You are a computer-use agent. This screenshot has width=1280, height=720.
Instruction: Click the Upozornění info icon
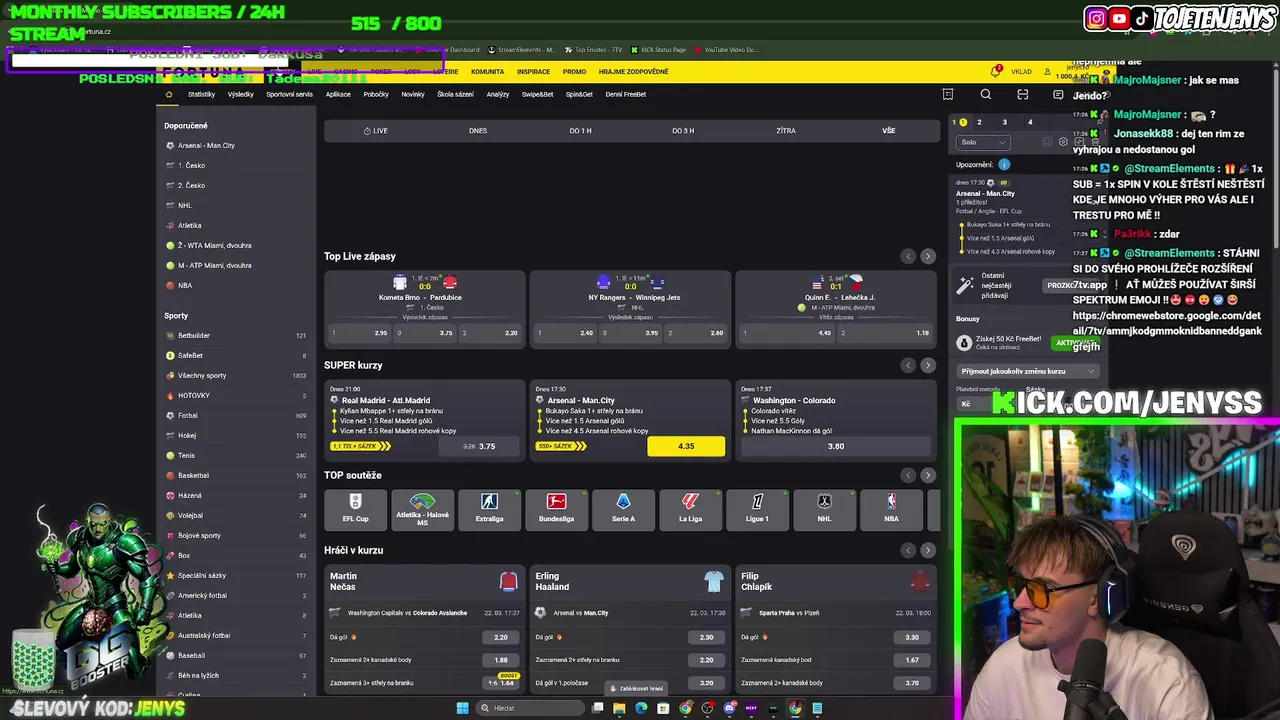point(1004,164)
